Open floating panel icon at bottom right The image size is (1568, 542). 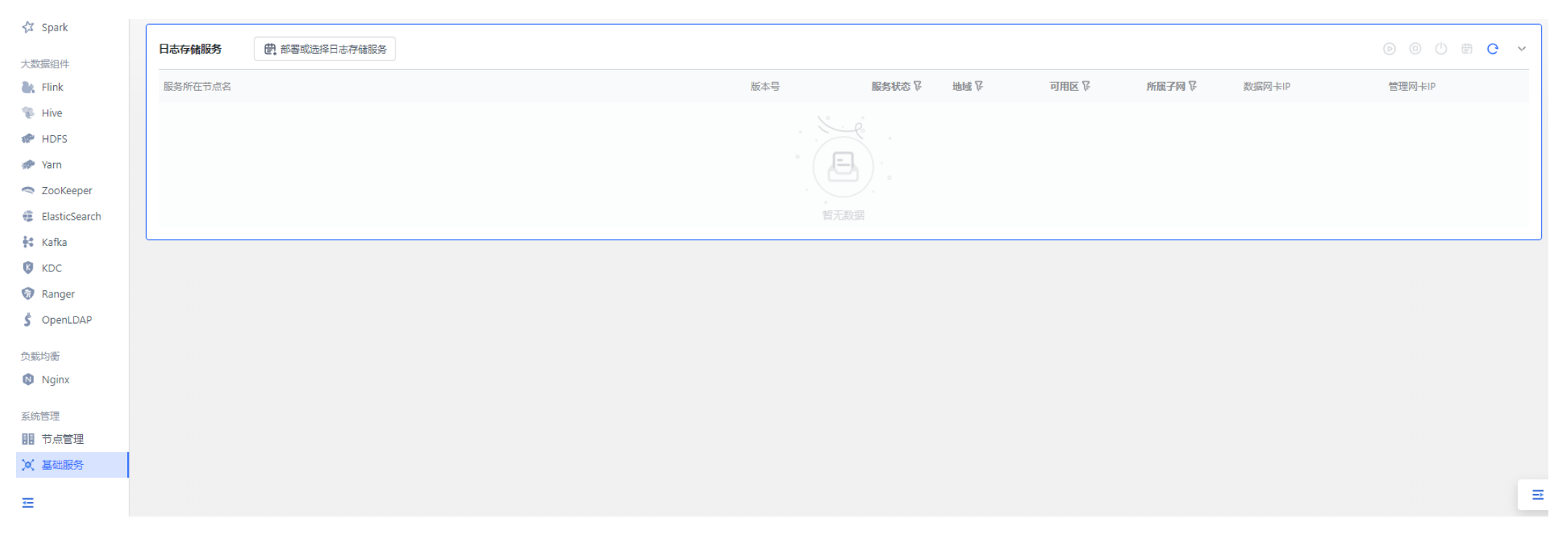pyautogui.click(x=1537, y=495)
